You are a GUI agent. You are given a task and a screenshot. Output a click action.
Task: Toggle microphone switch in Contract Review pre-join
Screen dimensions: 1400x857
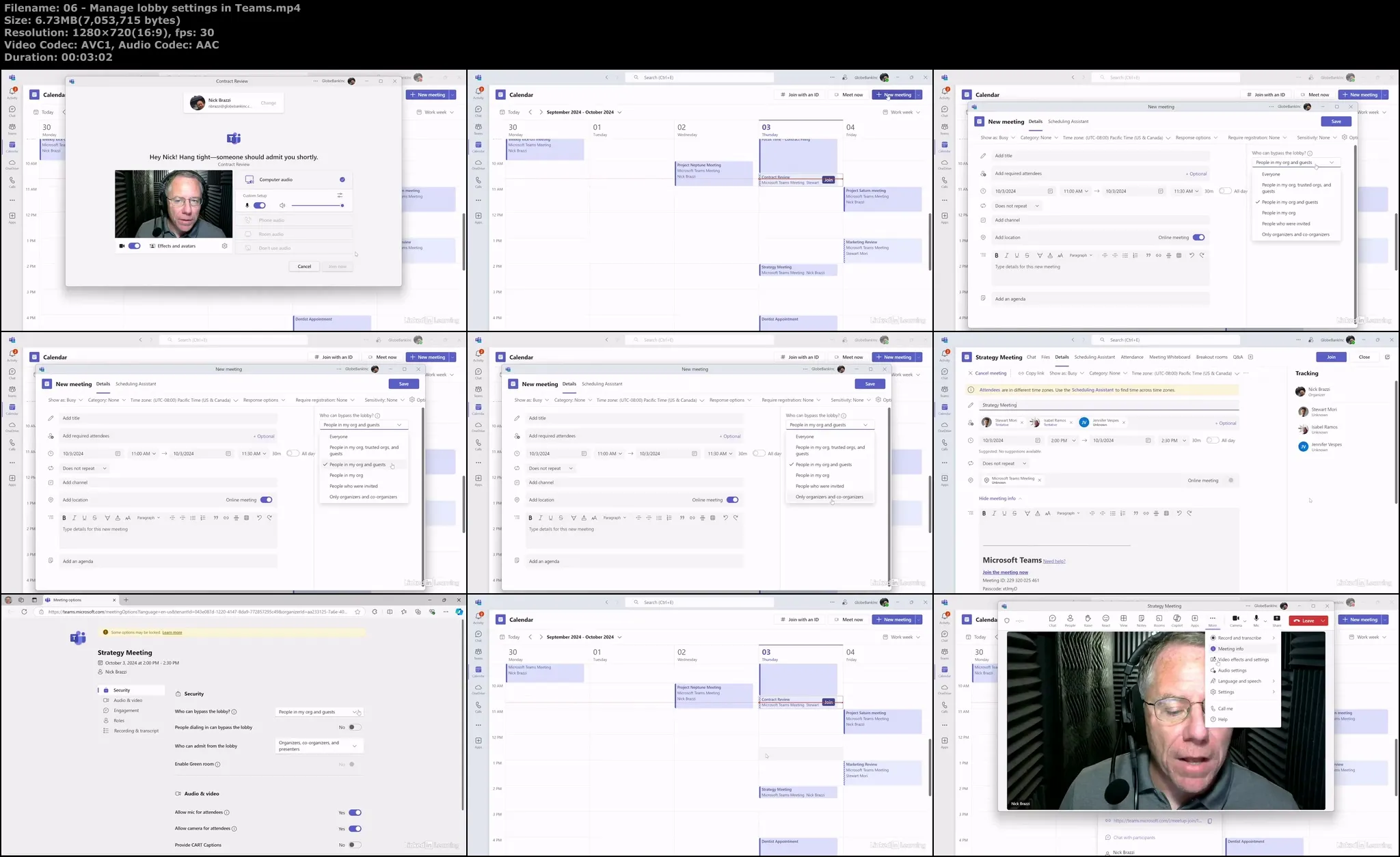click(259, 205)
